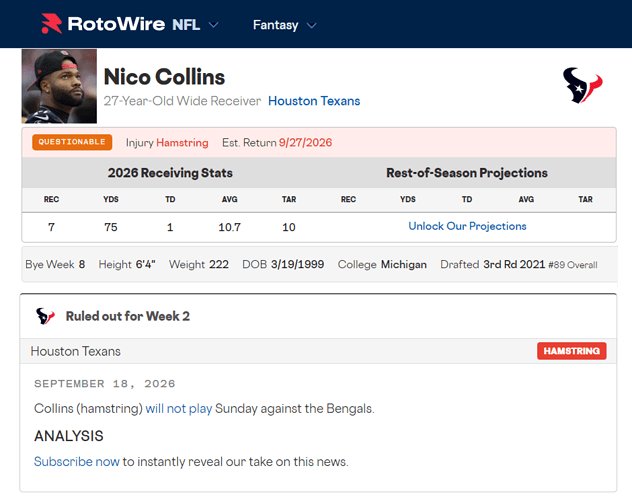Click the yards value 75
Screen dimensions: 632x499
(111, 227)
